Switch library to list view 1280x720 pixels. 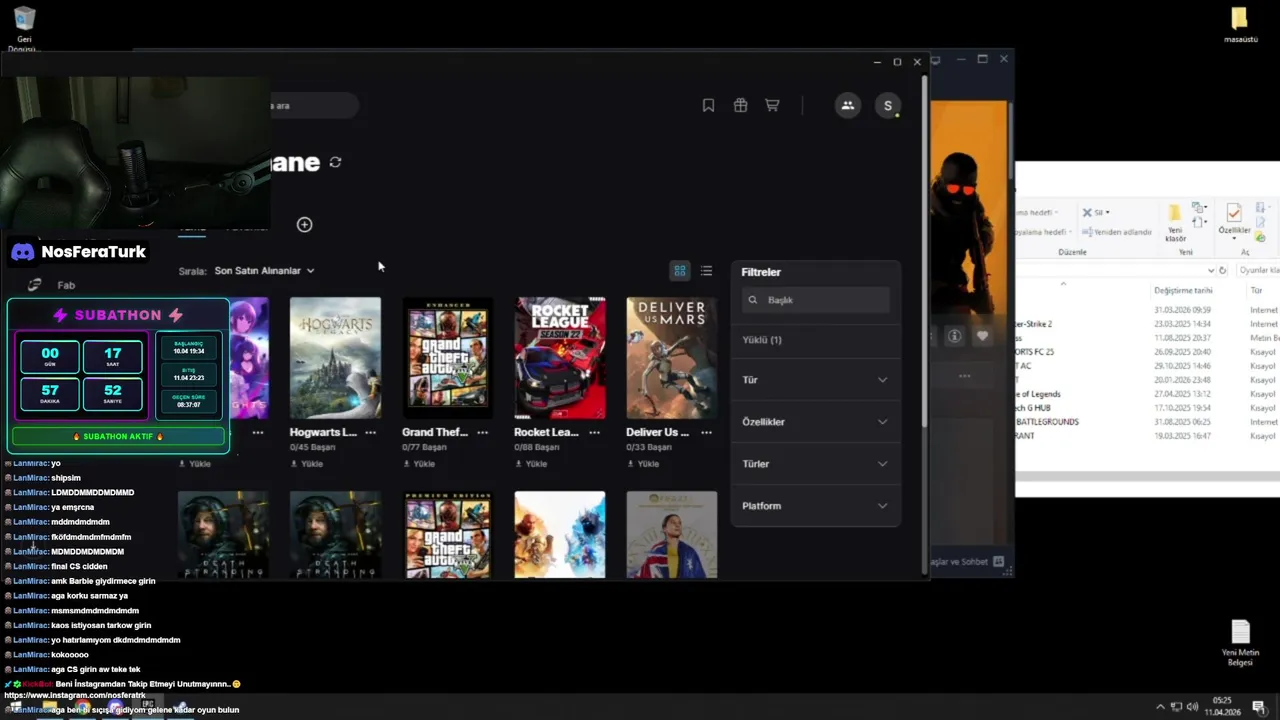pyautogui.click(x=706, y=271)
